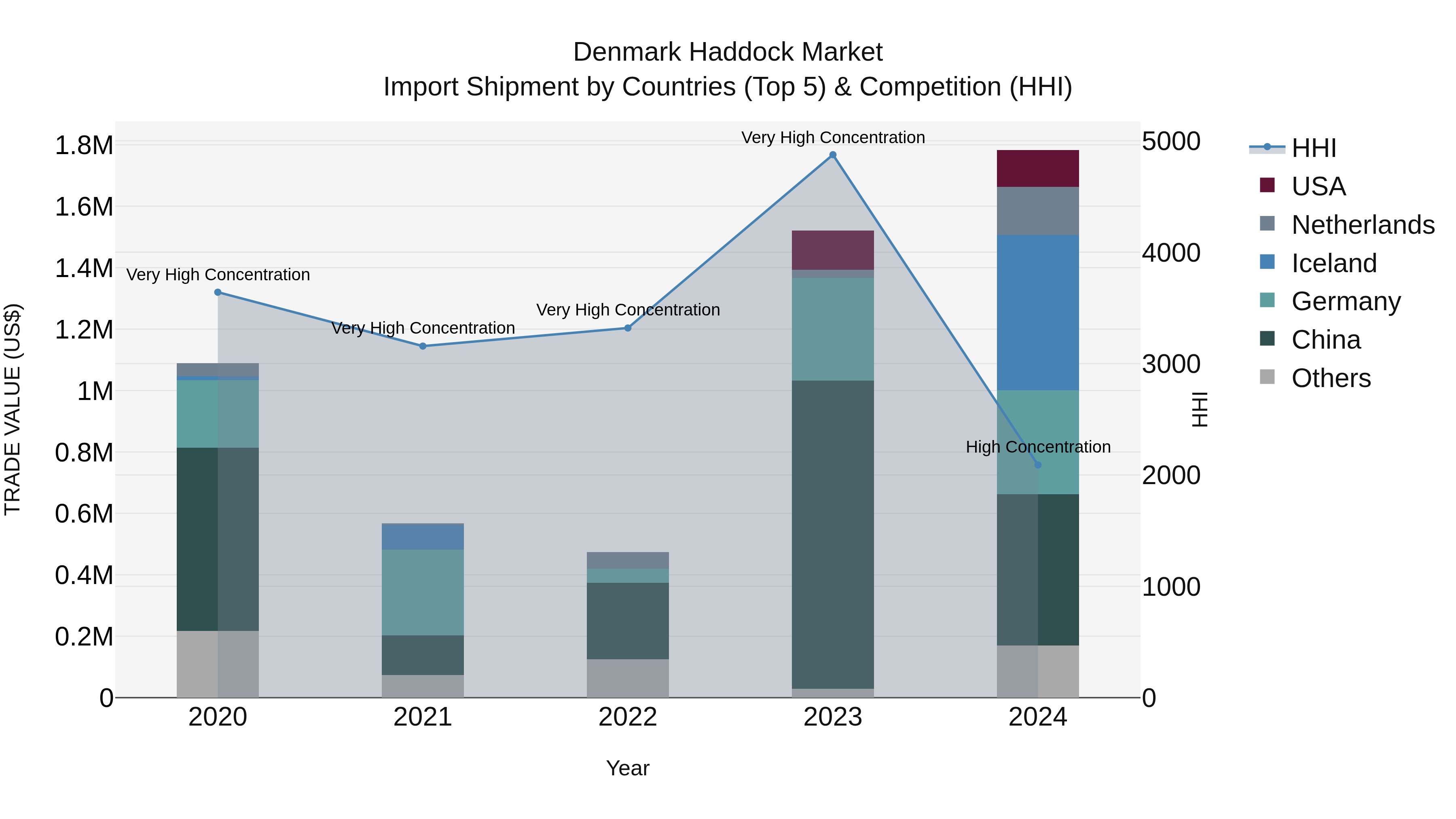Select the Germany segment in 2021 bar
The height and width of the screenshot is (819, 1456).
click(x=423, y=593)
